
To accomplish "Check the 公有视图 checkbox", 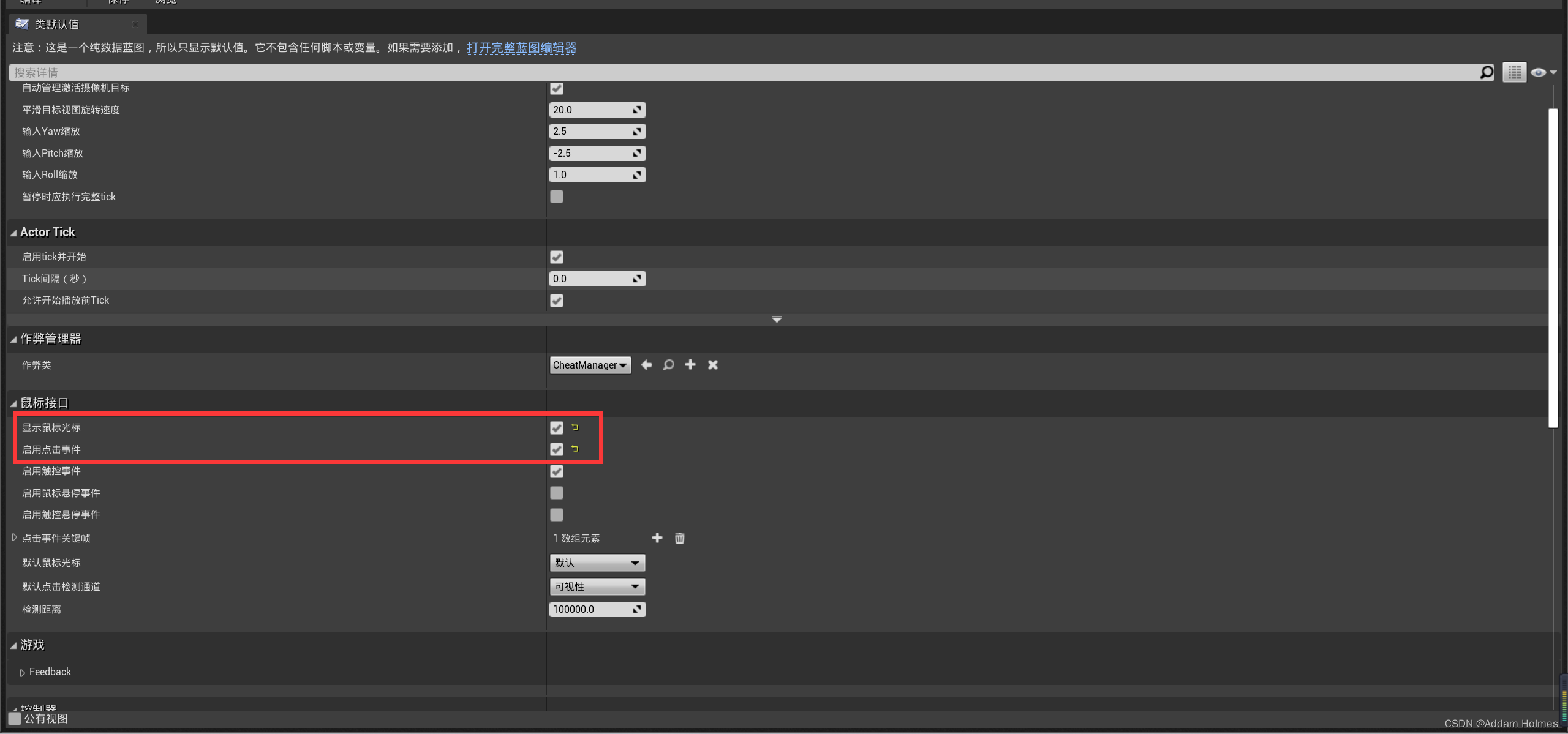I will coord(15,719).
